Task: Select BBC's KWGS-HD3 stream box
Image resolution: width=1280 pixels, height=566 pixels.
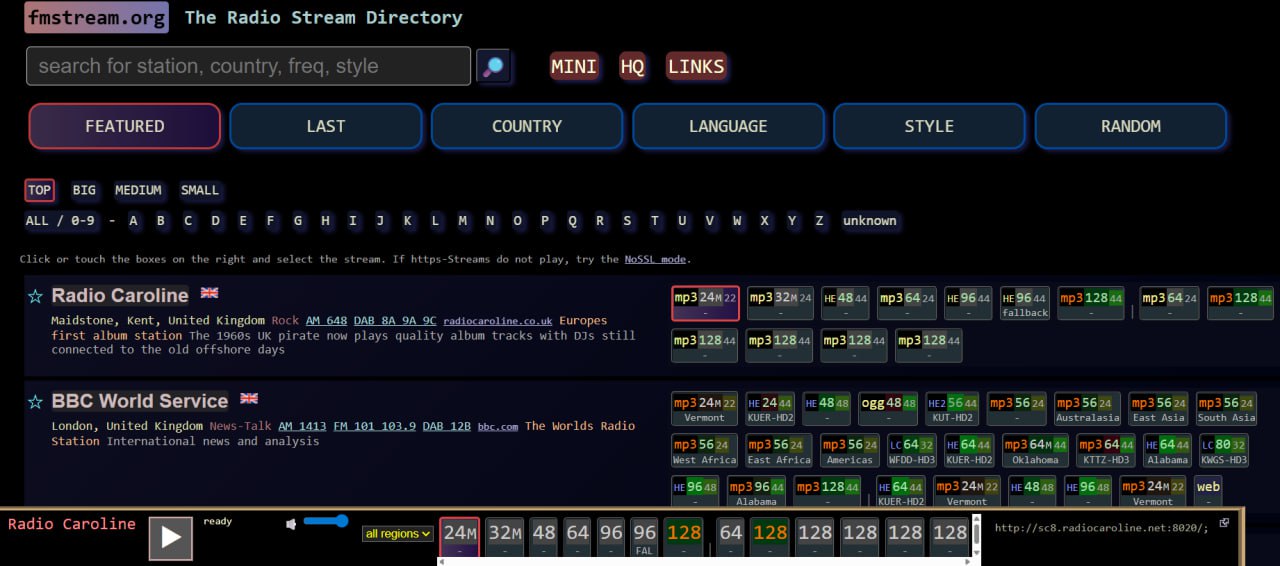Action: (1223, 450)
